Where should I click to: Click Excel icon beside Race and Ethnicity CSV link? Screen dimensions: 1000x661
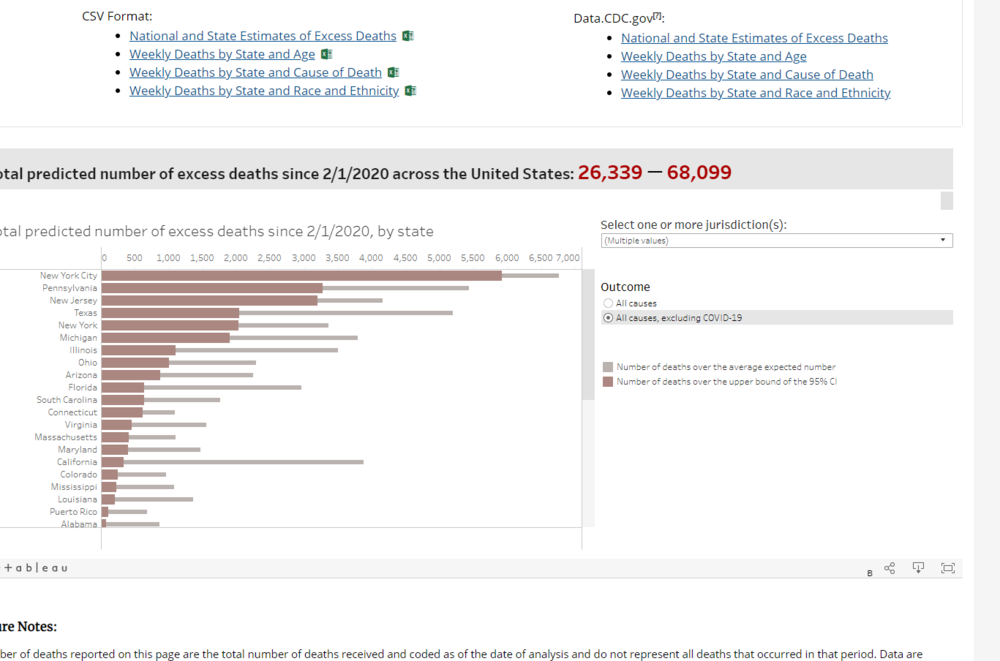(x=411, y=91)
